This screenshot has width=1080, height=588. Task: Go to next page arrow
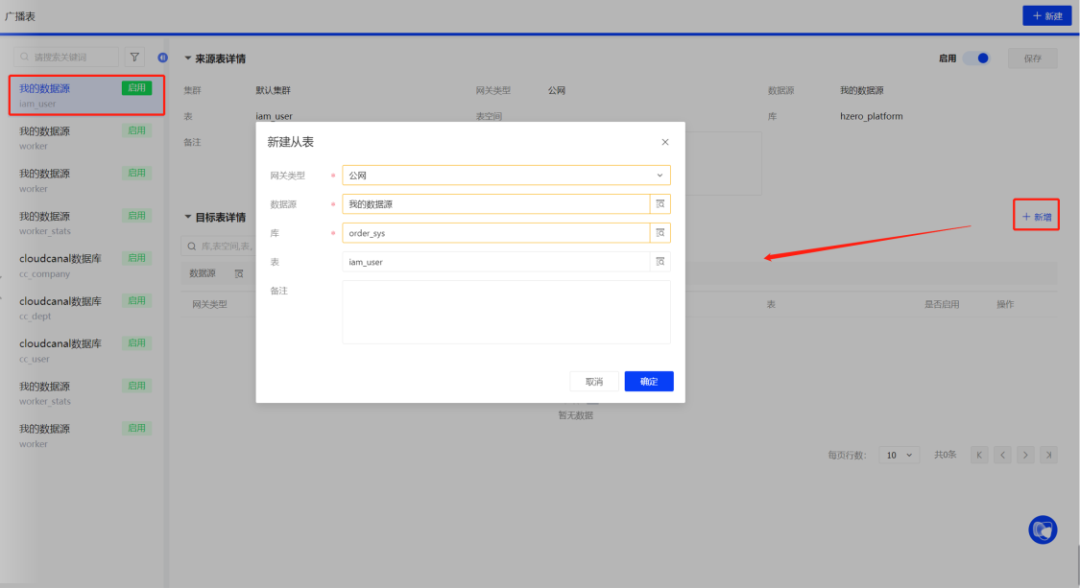(x=1026, y=455)
